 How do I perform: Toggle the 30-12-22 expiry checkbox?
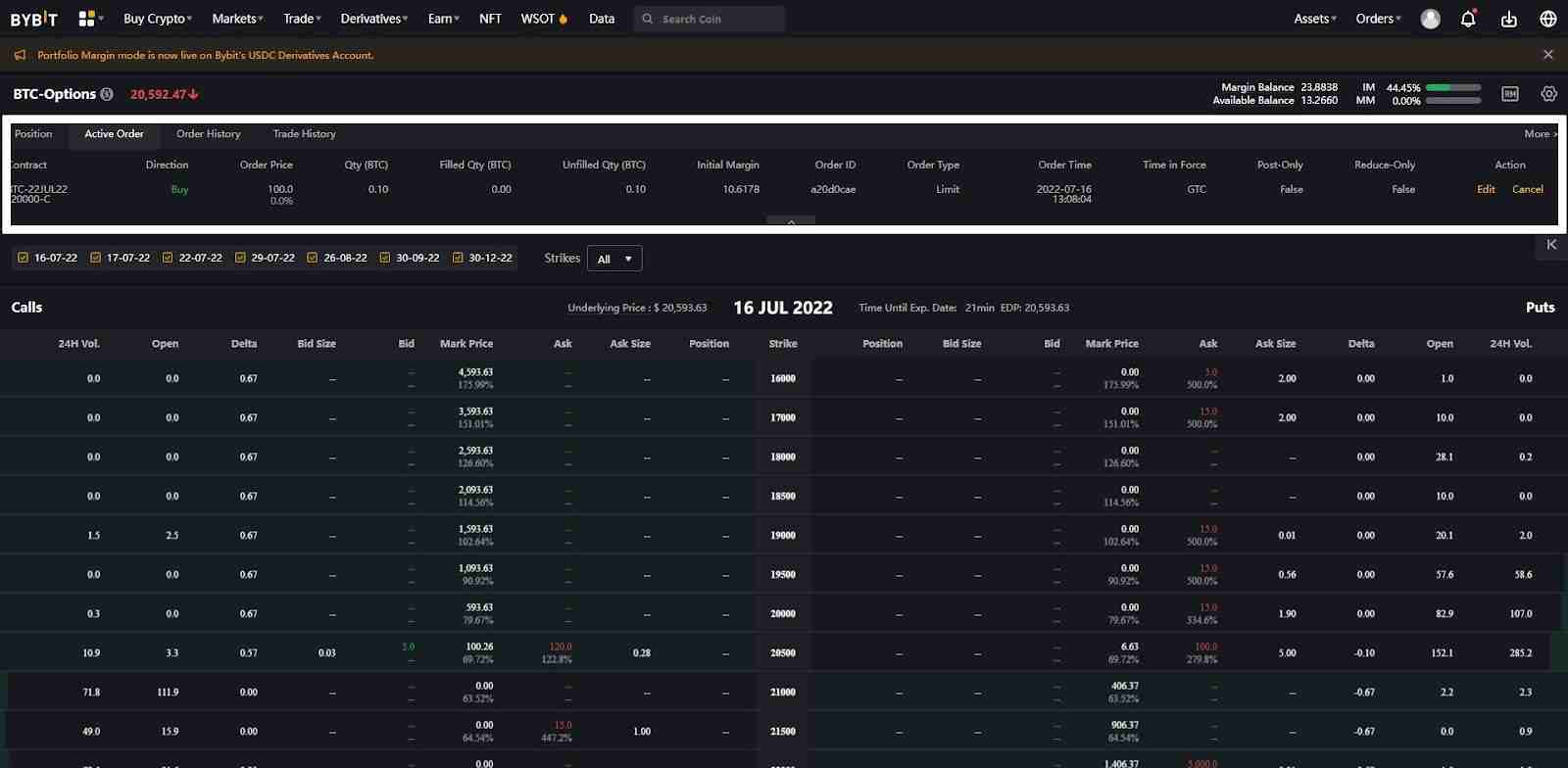click(458, 258)
